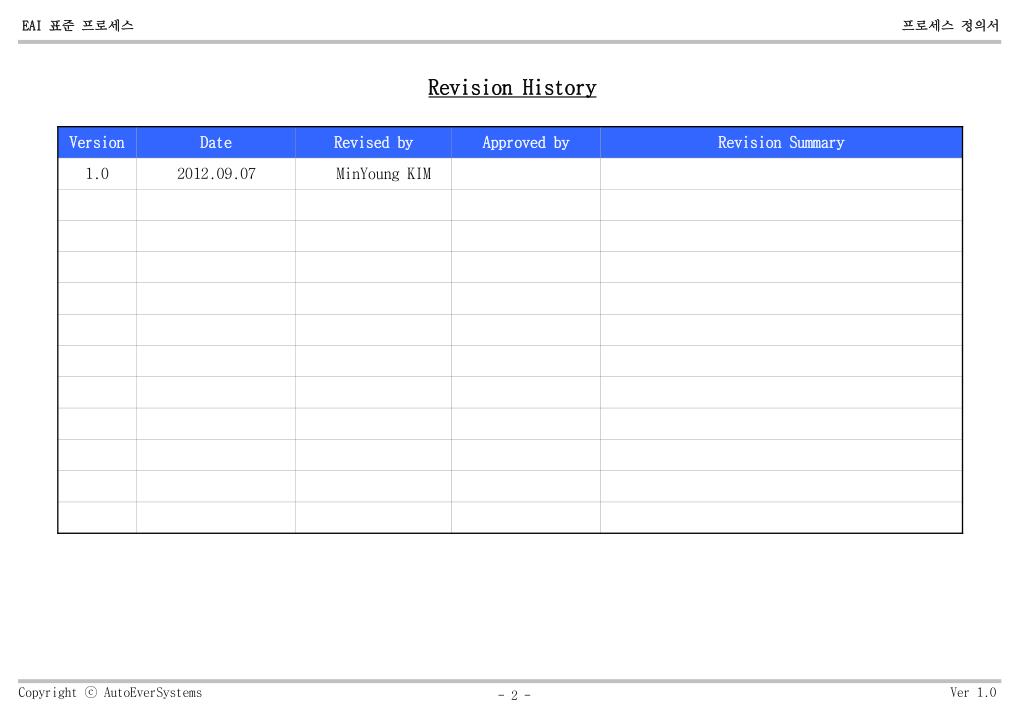Click the EAI 표준 프로세스 header text
The image size is (1023, 708).
pyautogui.click(x=78, y=25)
